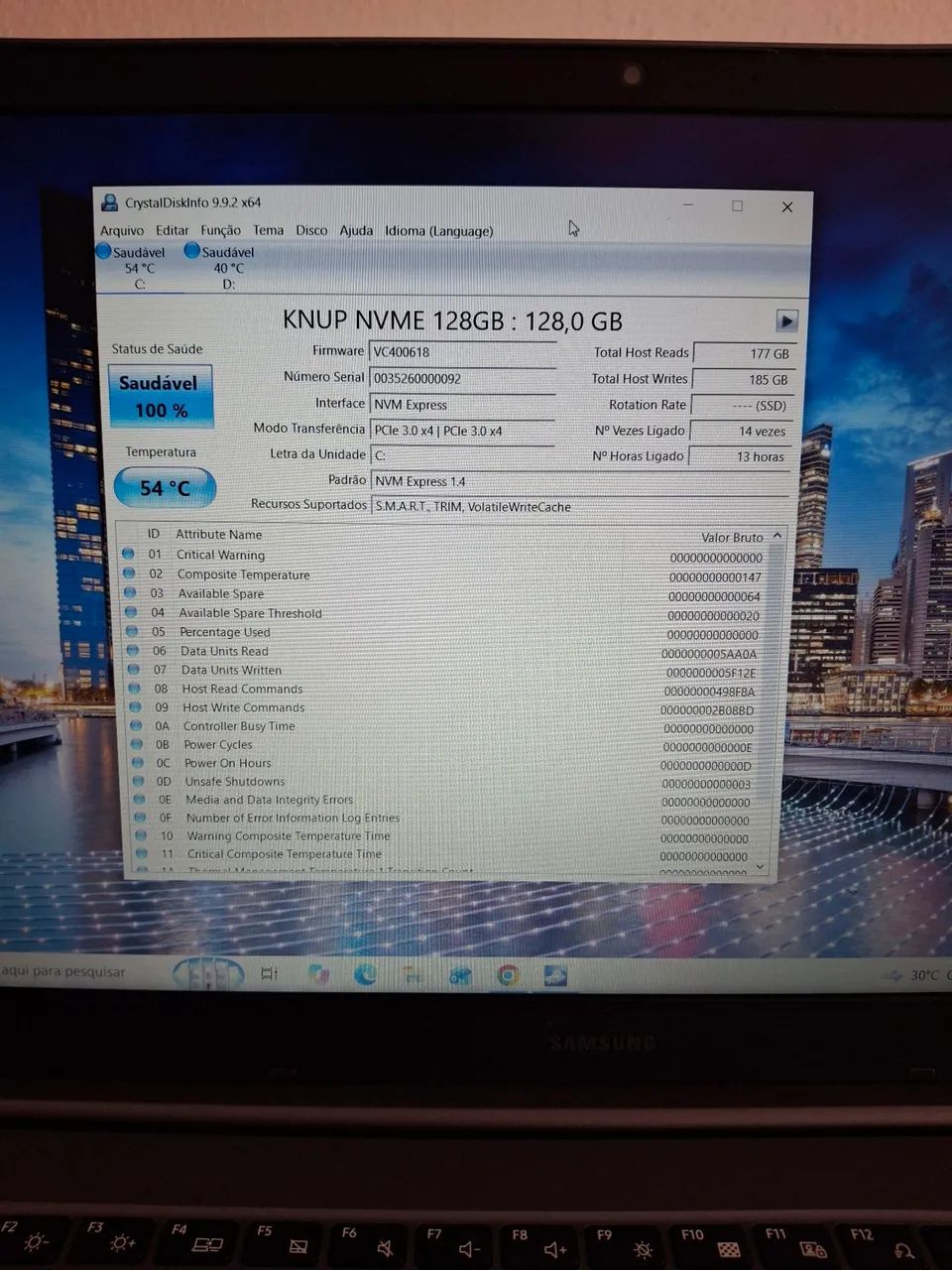Click the attribute list scroll-down arrow
This screenshot has height=1270, width=952.
pos(761,866)
